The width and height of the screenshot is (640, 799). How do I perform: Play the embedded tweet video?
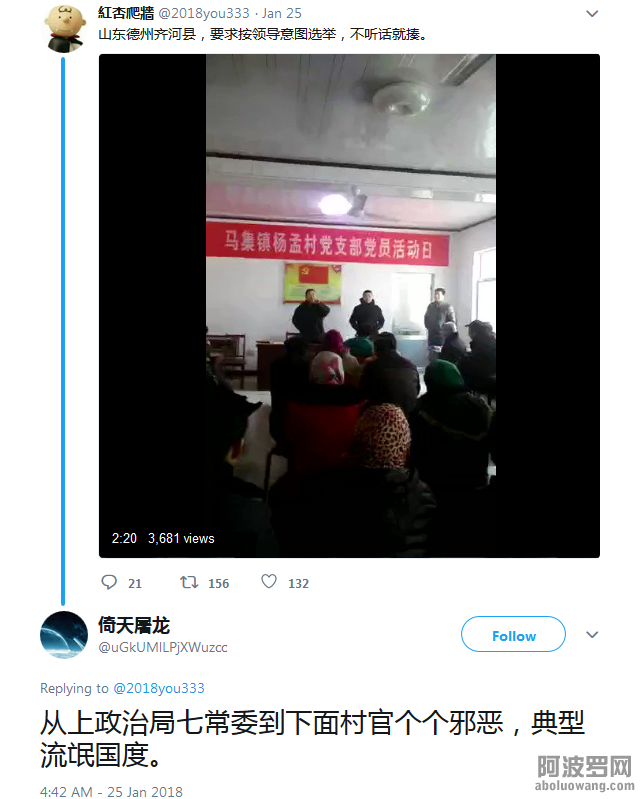(350, 306)
